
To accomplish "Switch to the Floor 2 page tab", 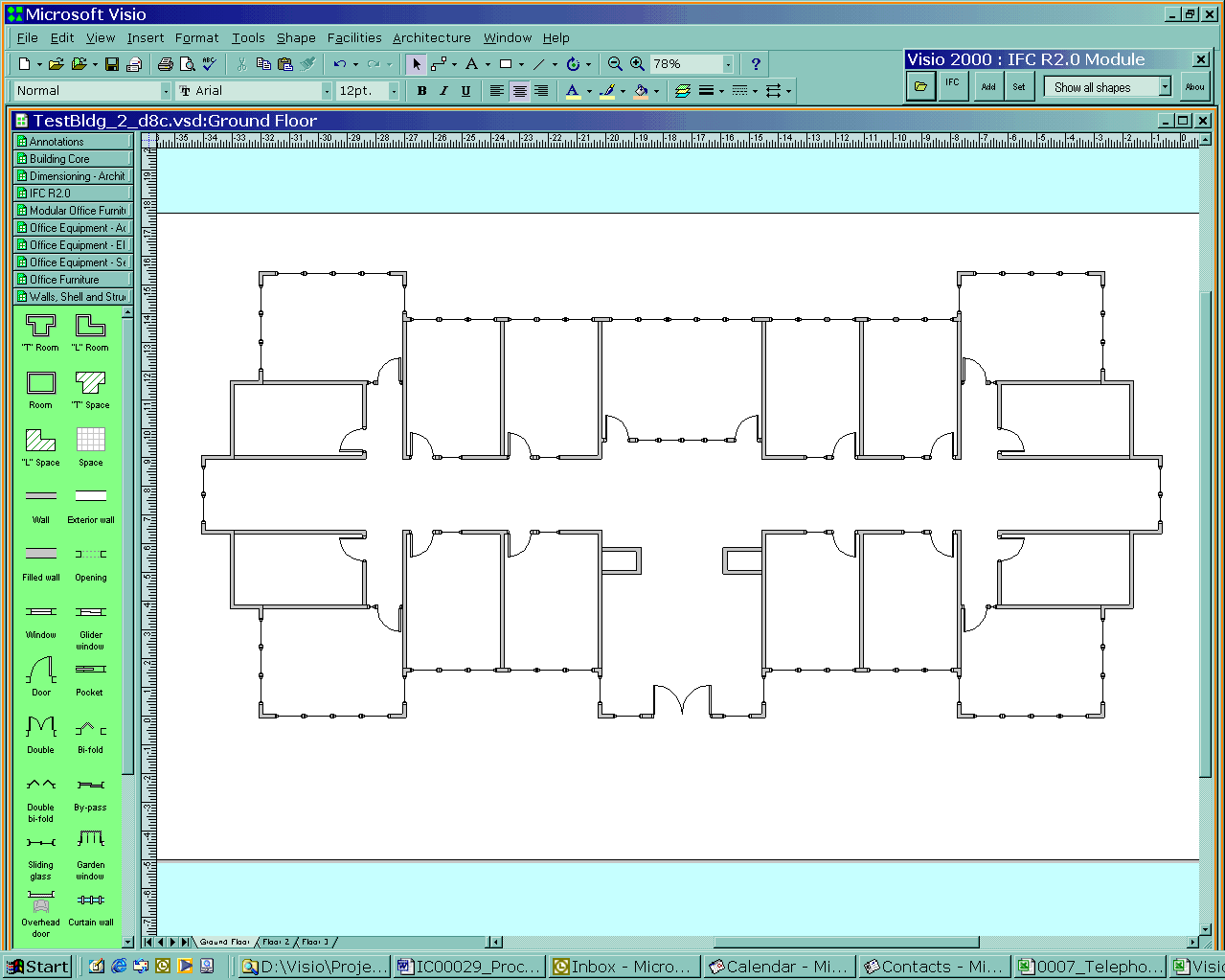I will point(276,943).
